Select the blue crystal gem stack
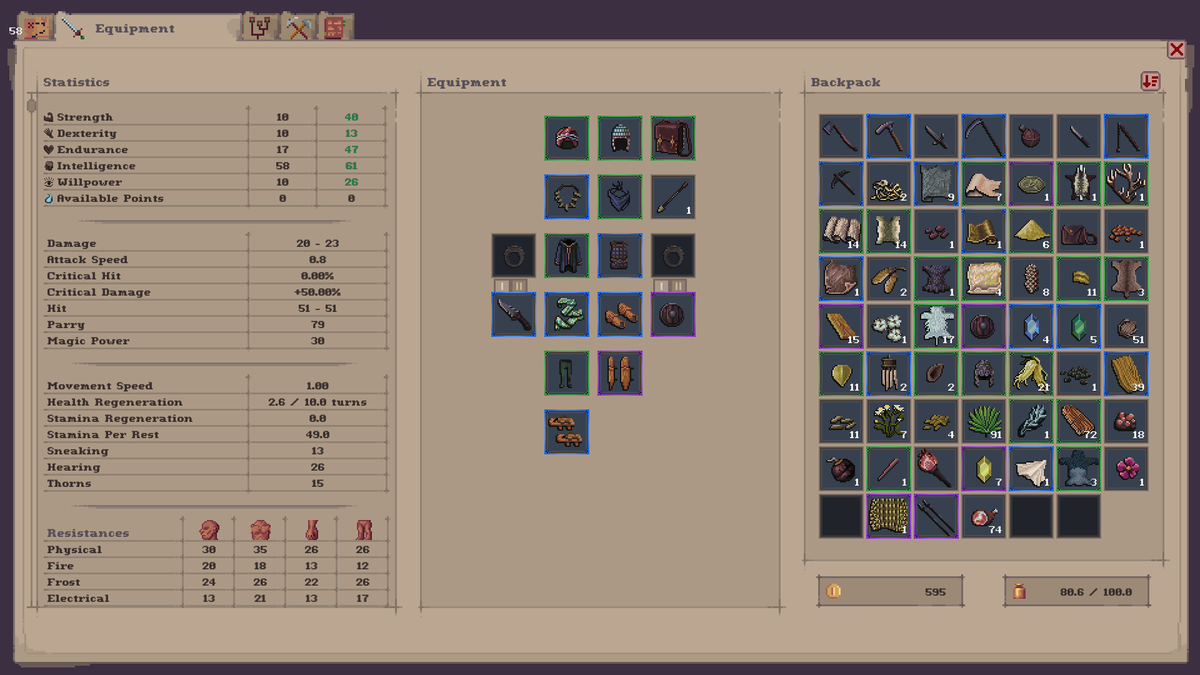This screenshot has height=675, width=1200. coord(1031,326)
